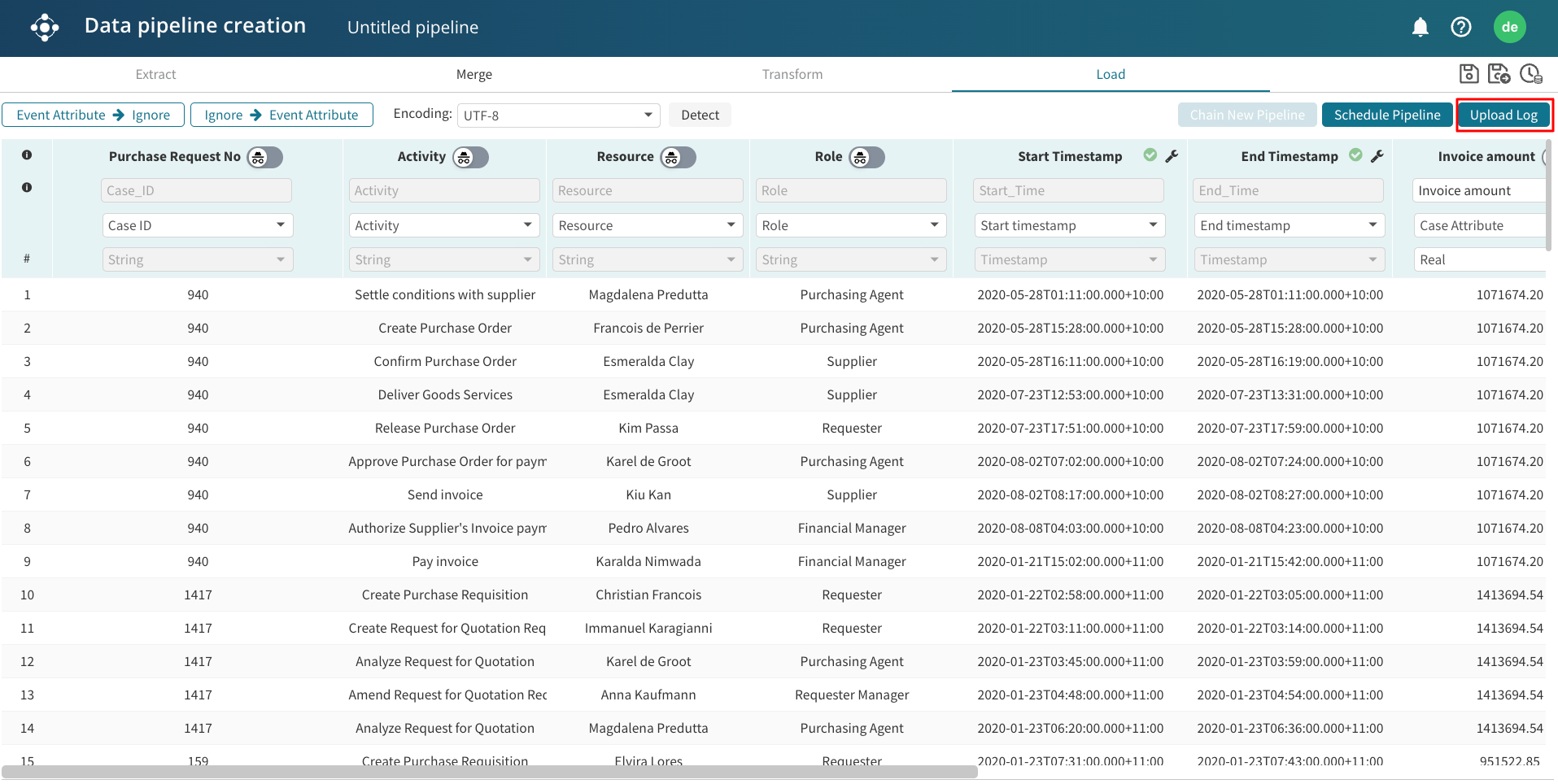Open the help question mark icon

pos(1460,28)
